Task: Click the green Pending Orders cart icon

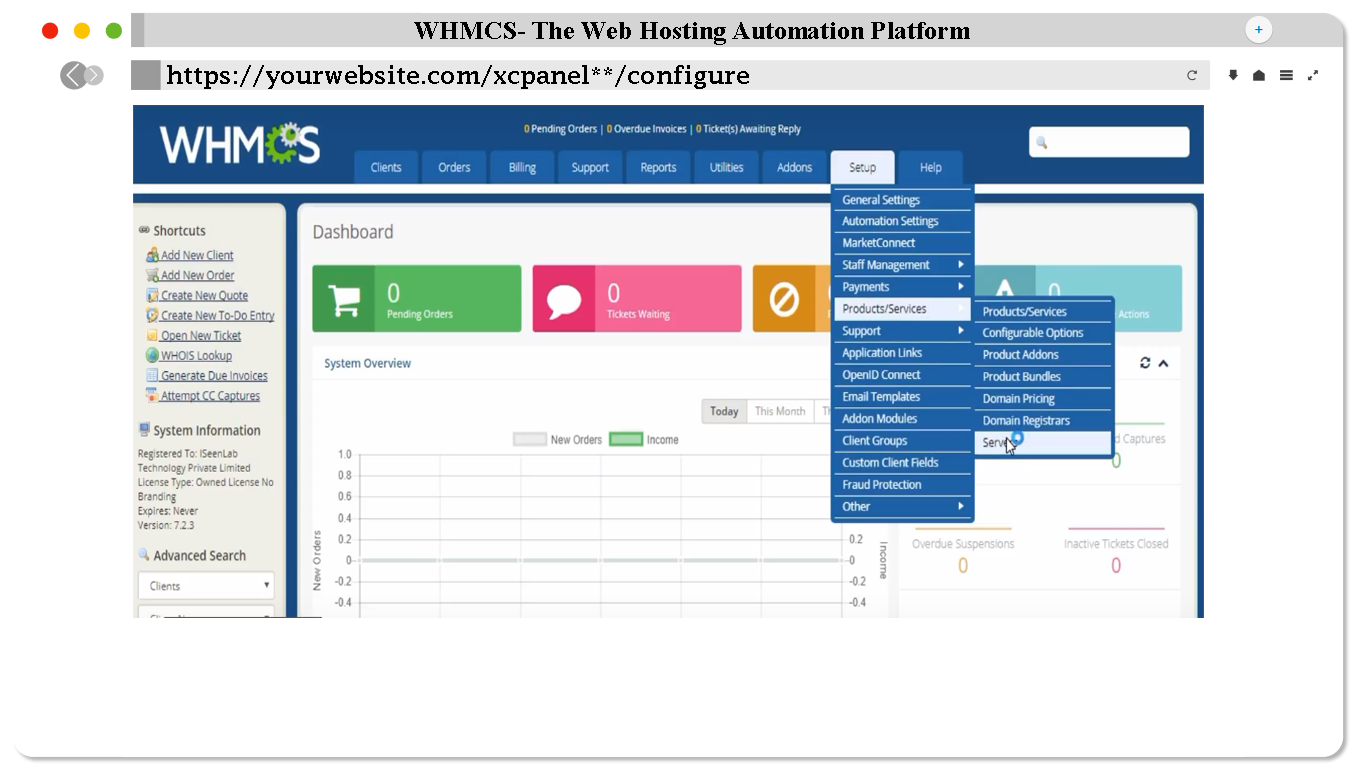Action: 344,299
